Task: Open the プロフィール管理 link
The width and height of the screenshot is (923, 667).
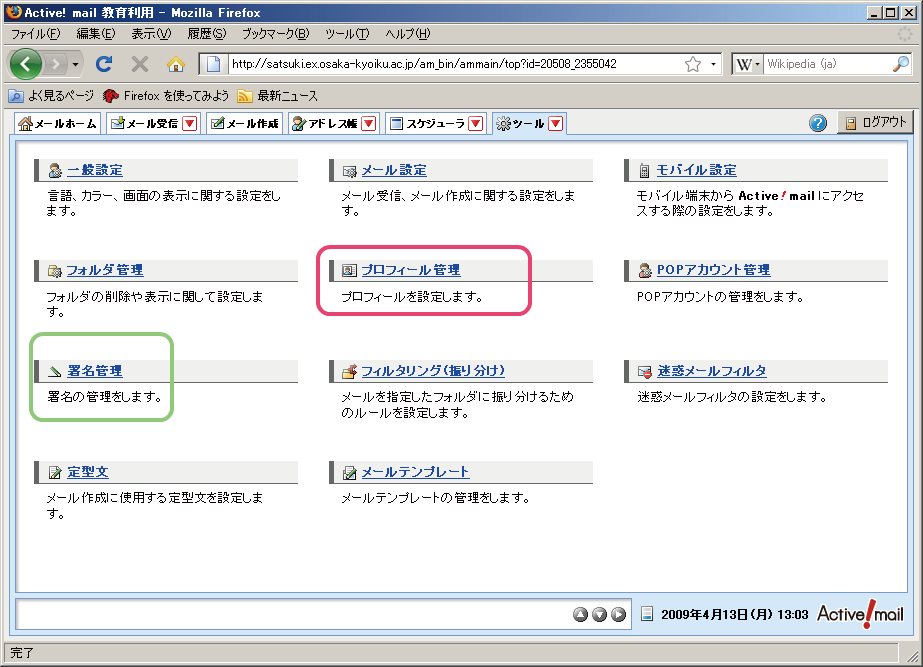Action: 410,271
